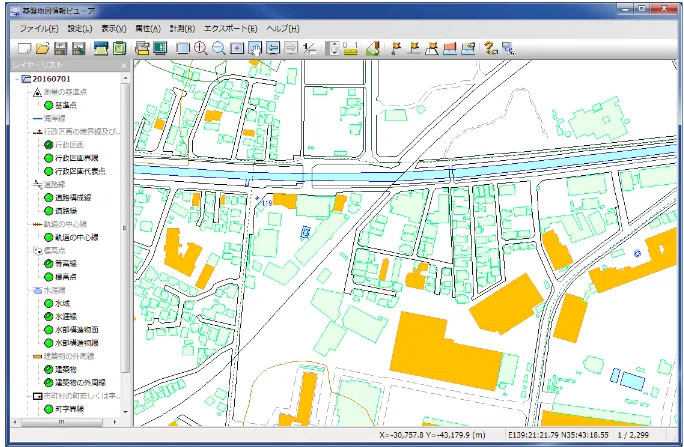Click the 水部構造物面 layer name
684x447 pixels.
[77, 330]
